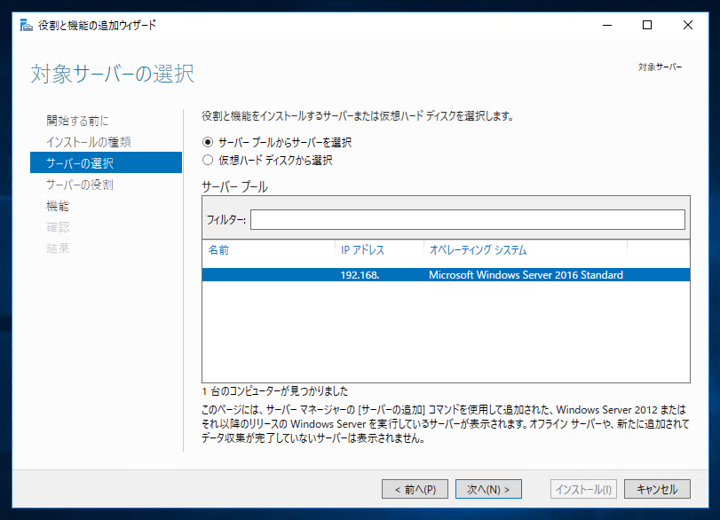Minimize the wizard window
Viewport: 720px width, 520px height.
607,25
